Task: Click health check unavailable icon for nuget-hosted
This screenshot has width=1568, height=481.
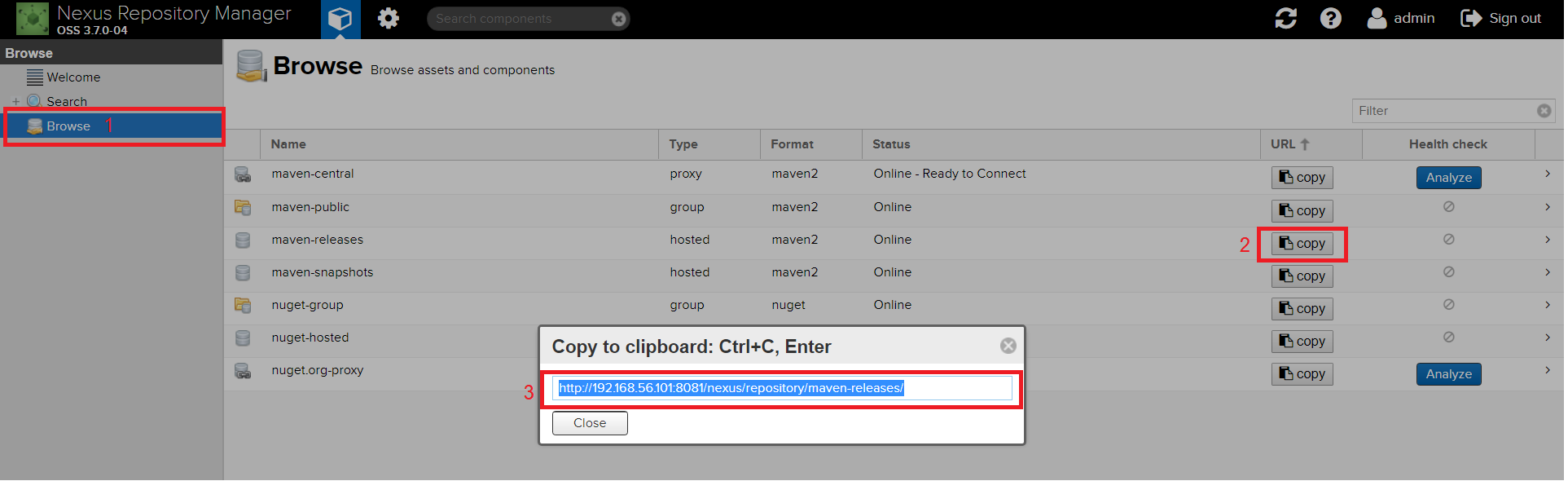Action: coord(1448,338)
